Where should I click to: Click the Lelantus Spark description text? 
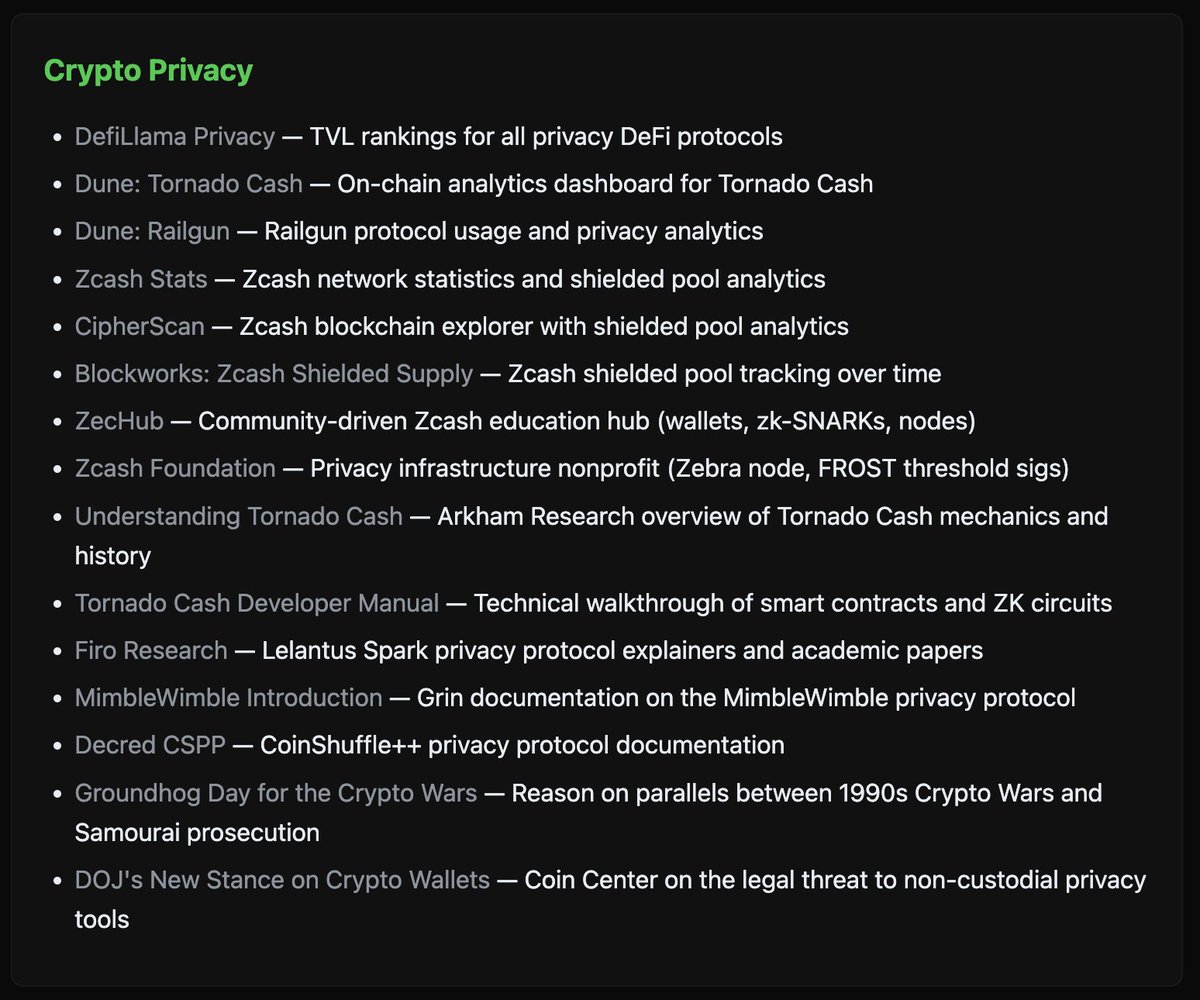pos(622,650)
